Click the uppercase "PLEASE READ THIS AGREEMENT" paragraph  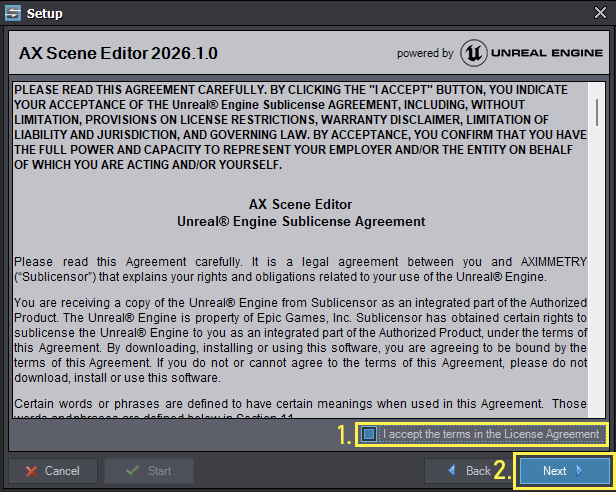pyautogui.click(x=301, y=127)
